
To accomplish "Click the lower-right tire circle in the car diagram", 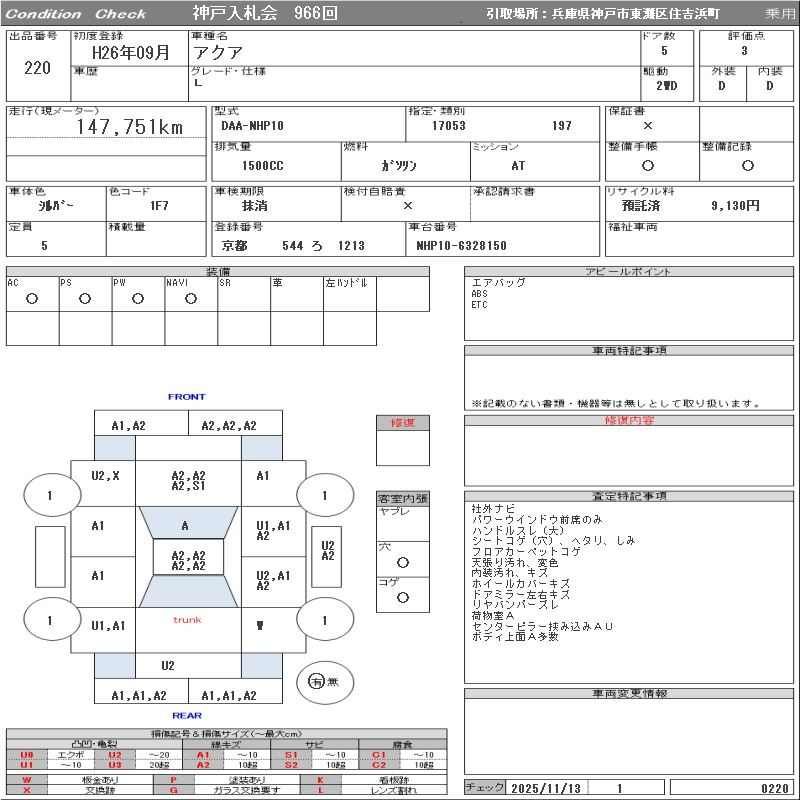I will point(324,620).
